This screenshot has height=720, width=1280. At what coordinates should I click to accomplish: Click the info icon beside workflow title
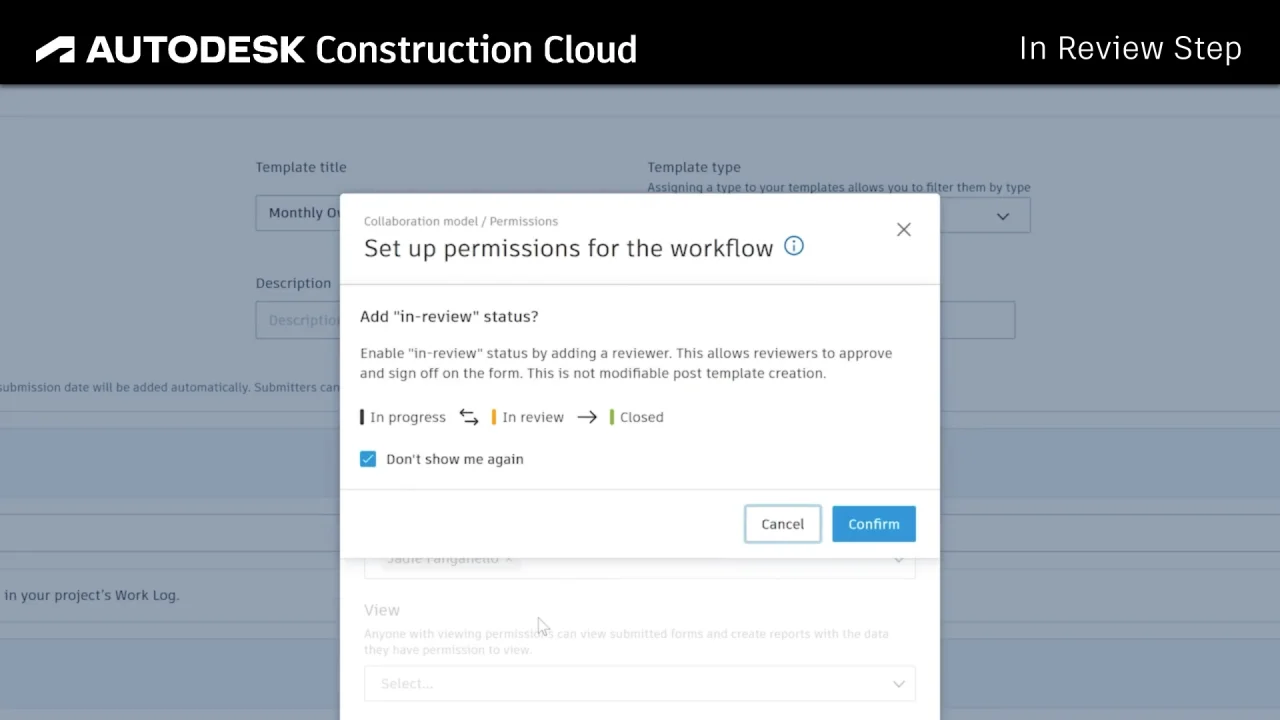tap(794, 246)
